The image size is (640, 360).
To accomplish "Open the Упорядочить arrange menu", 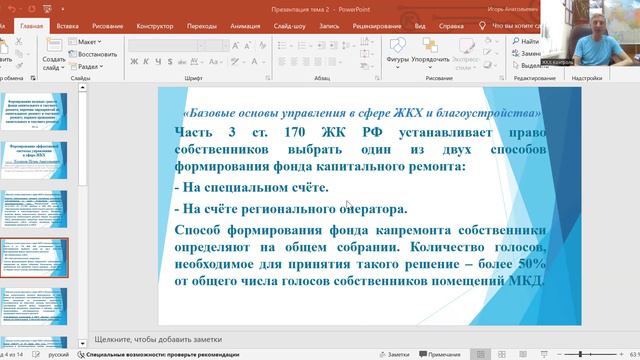I will coord(430,52).
